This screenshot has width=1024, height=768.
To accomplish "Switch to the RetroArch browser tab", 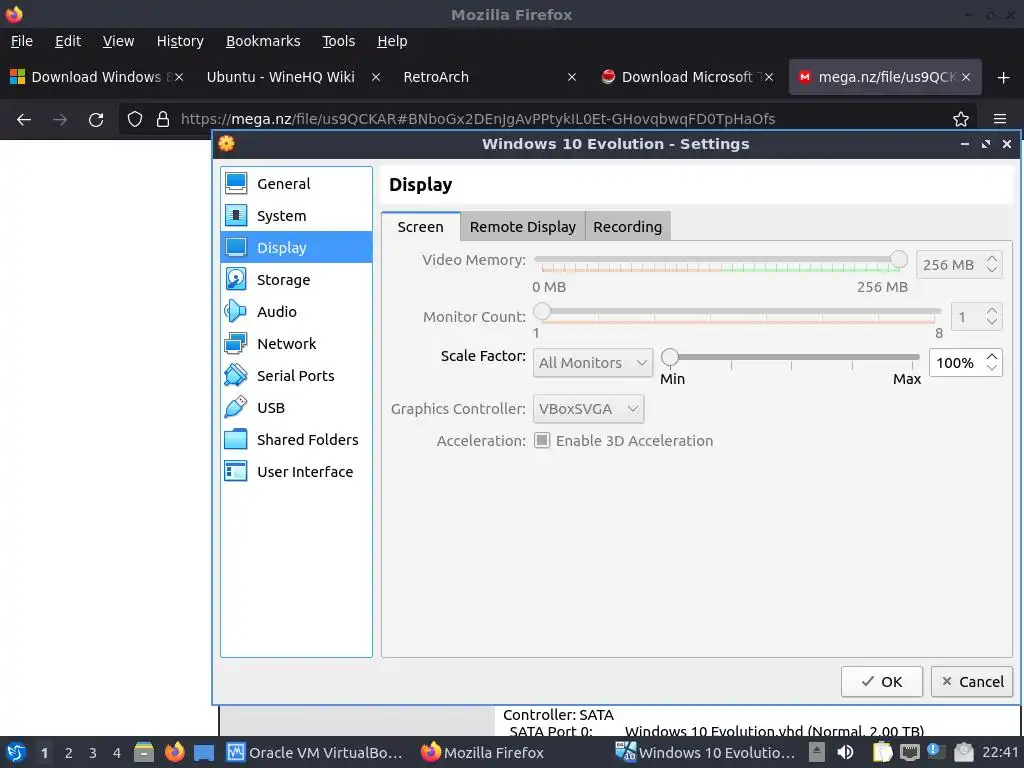I will 436,77.
